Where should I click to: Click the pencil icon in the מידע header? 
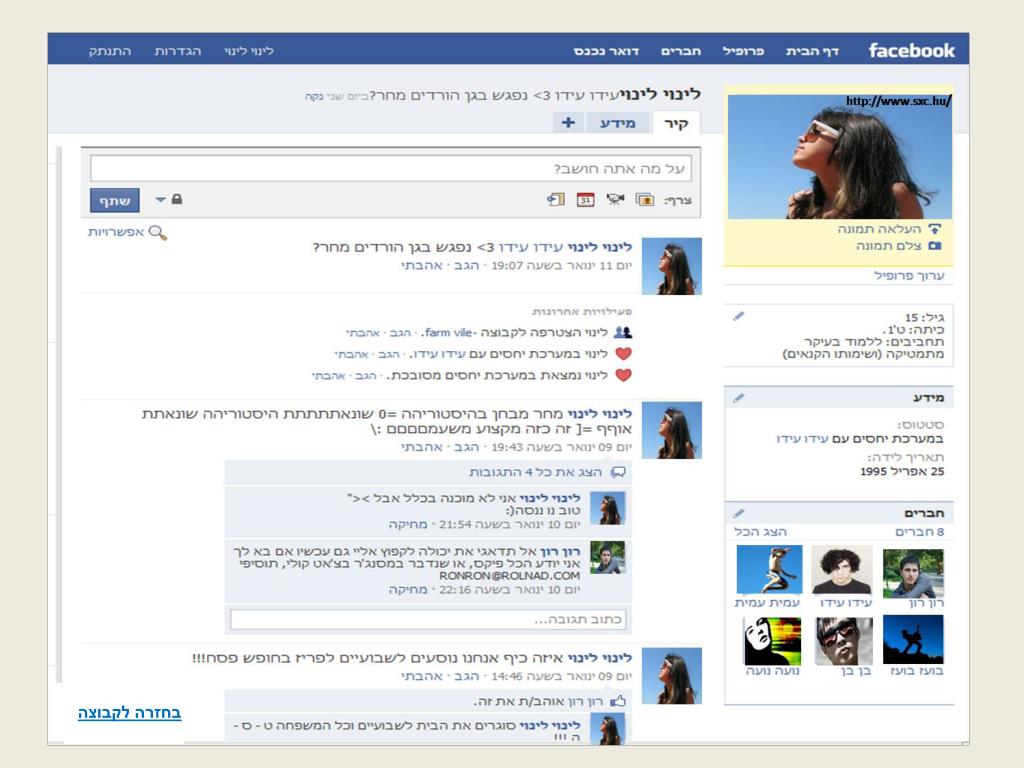pyautogui.click(x=739, y=398)
